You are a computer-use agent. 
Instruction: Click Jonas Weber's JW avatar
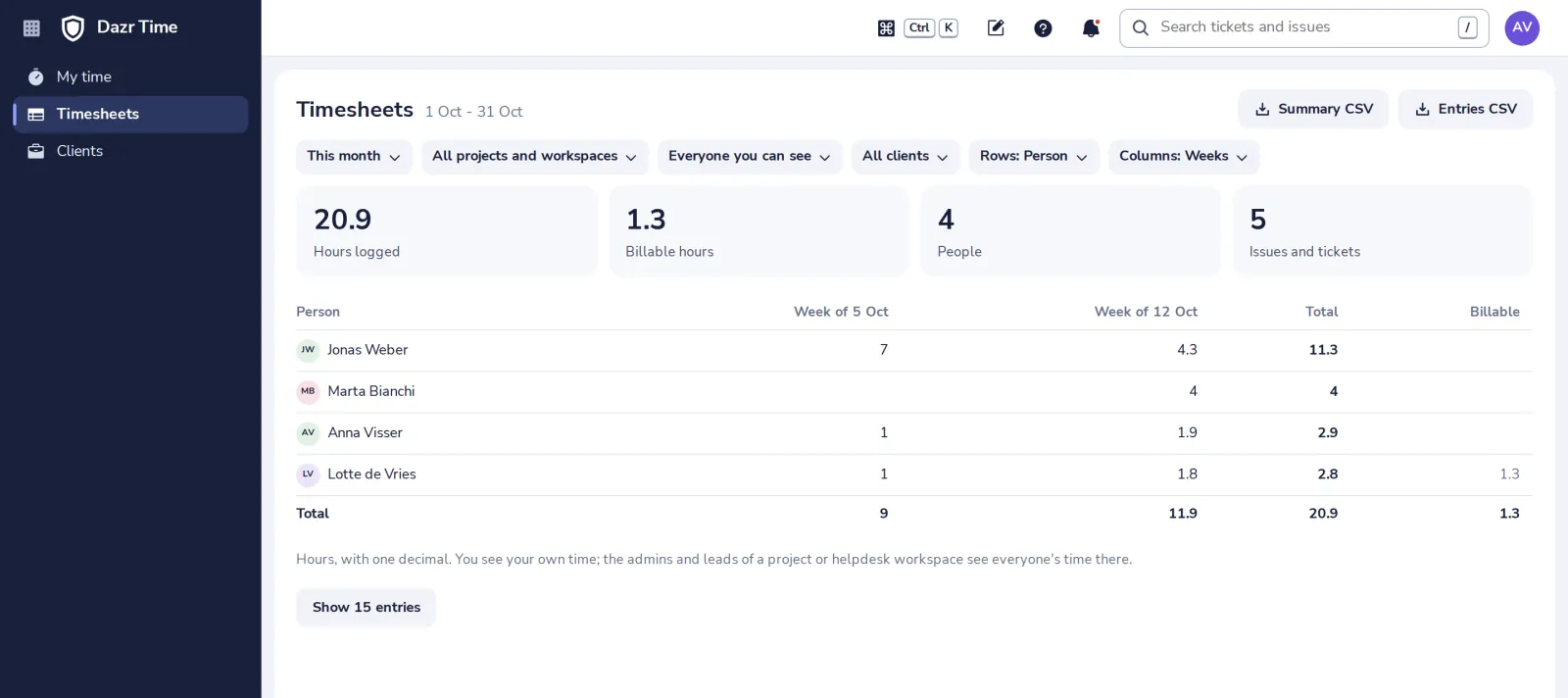tap(308, 350)
